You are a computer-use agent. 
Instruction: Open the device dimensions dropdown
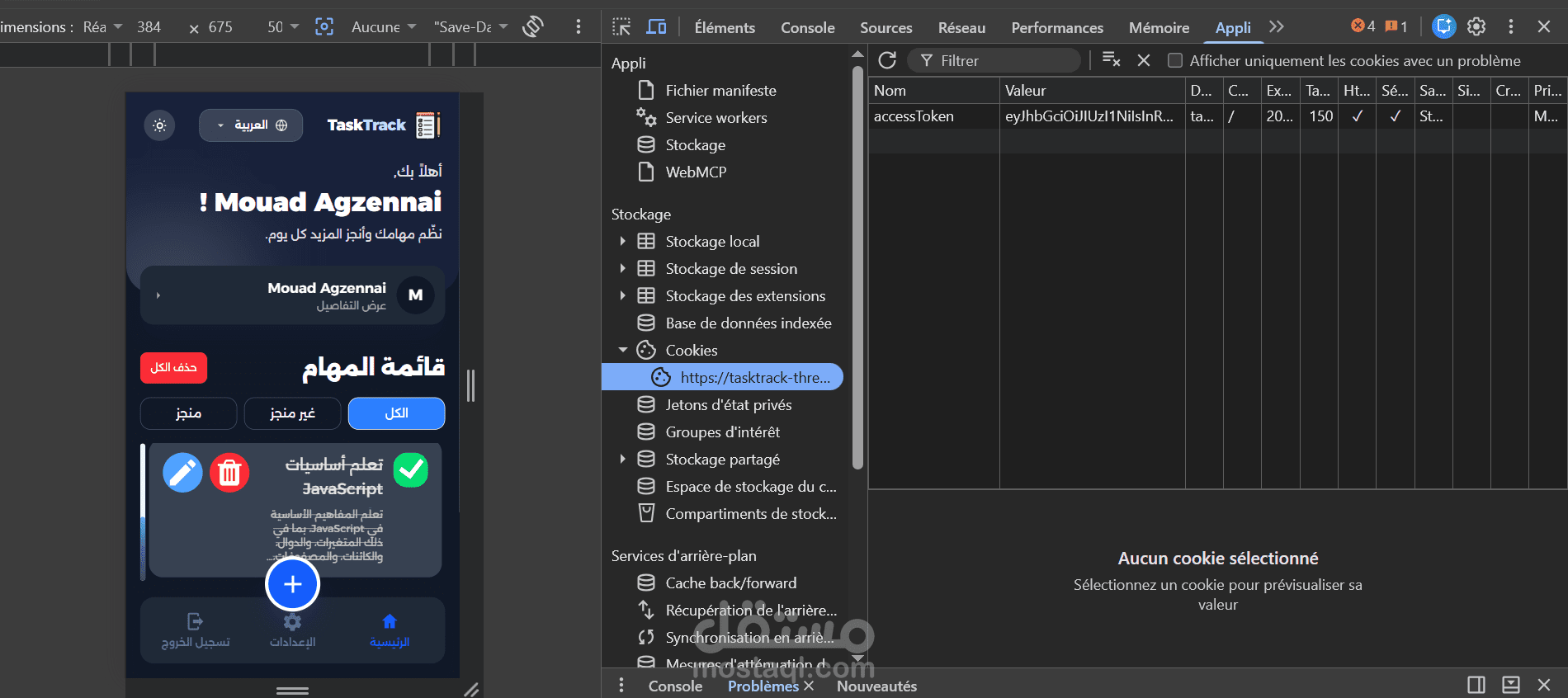tap(103, 27)
